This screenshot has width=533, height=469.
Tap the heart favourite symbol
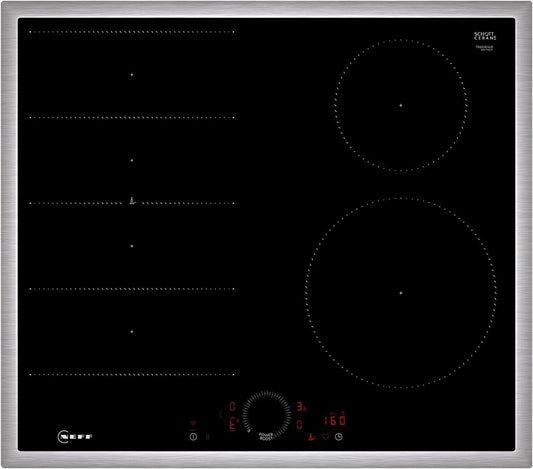[x=325, y=437]
